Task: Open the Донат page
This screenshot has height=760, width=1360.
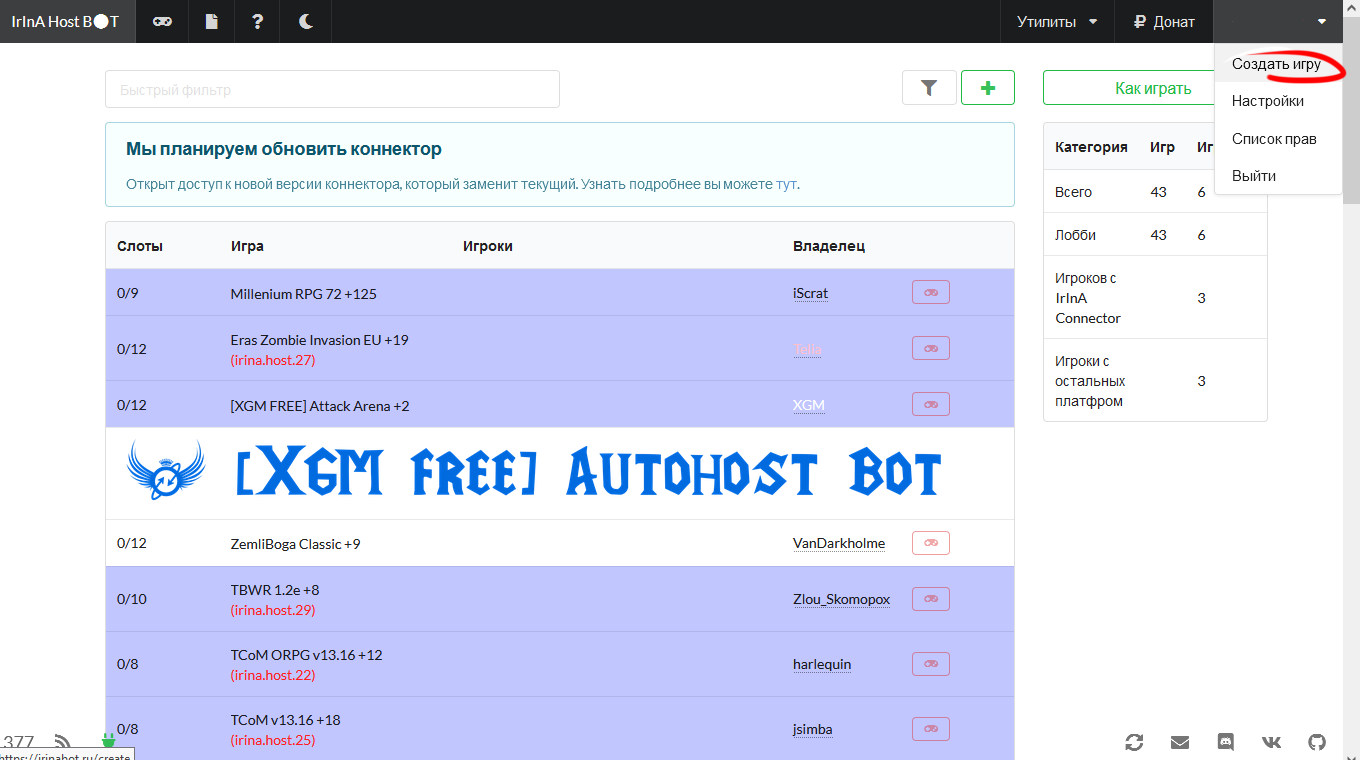Action: pos(1164,21)
